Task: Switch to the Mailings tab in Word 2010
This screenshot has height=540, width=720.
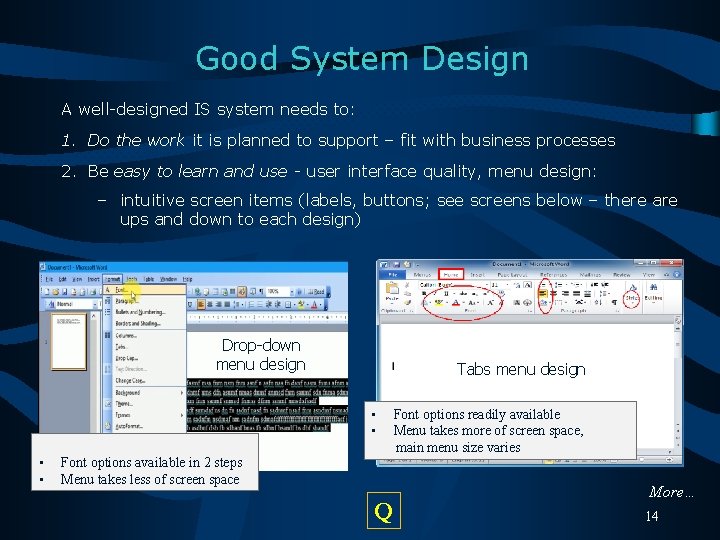Action: [x=591, y=275]
